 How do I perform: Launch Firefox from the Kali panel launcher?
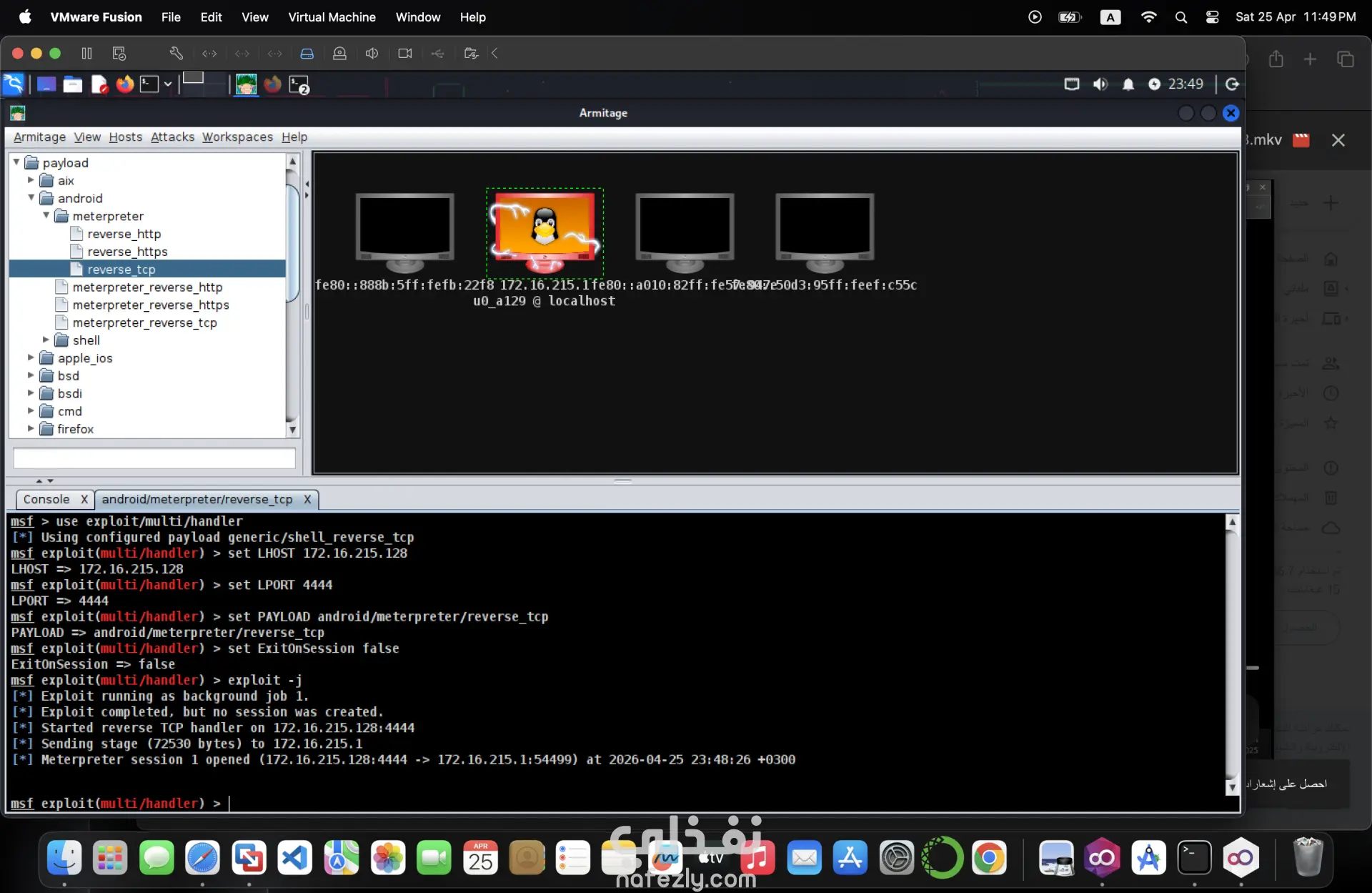[x=125, y=84]
